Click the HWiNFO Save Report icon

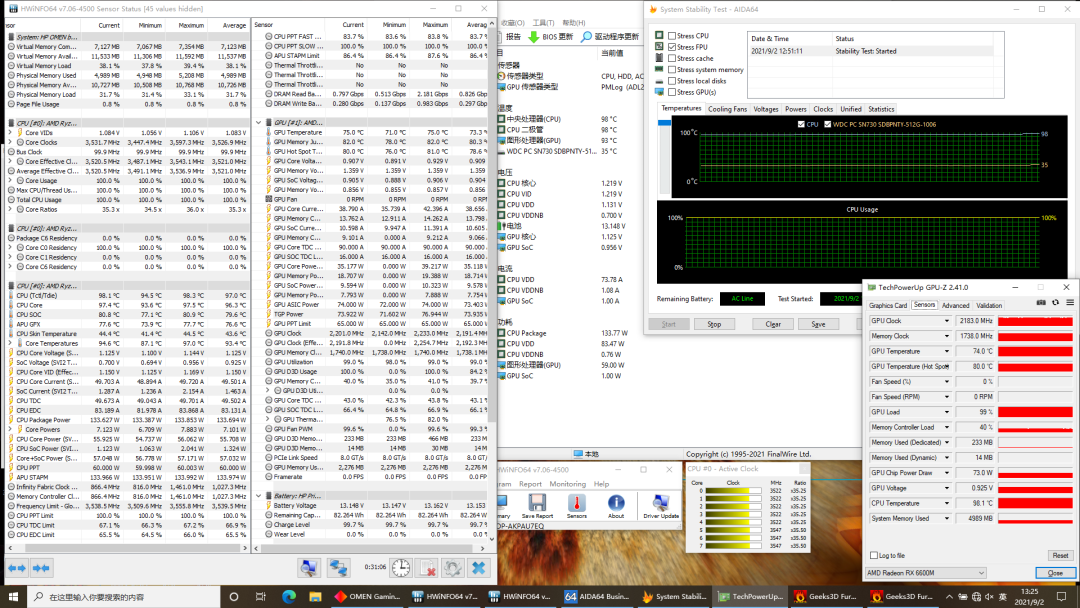537,504
